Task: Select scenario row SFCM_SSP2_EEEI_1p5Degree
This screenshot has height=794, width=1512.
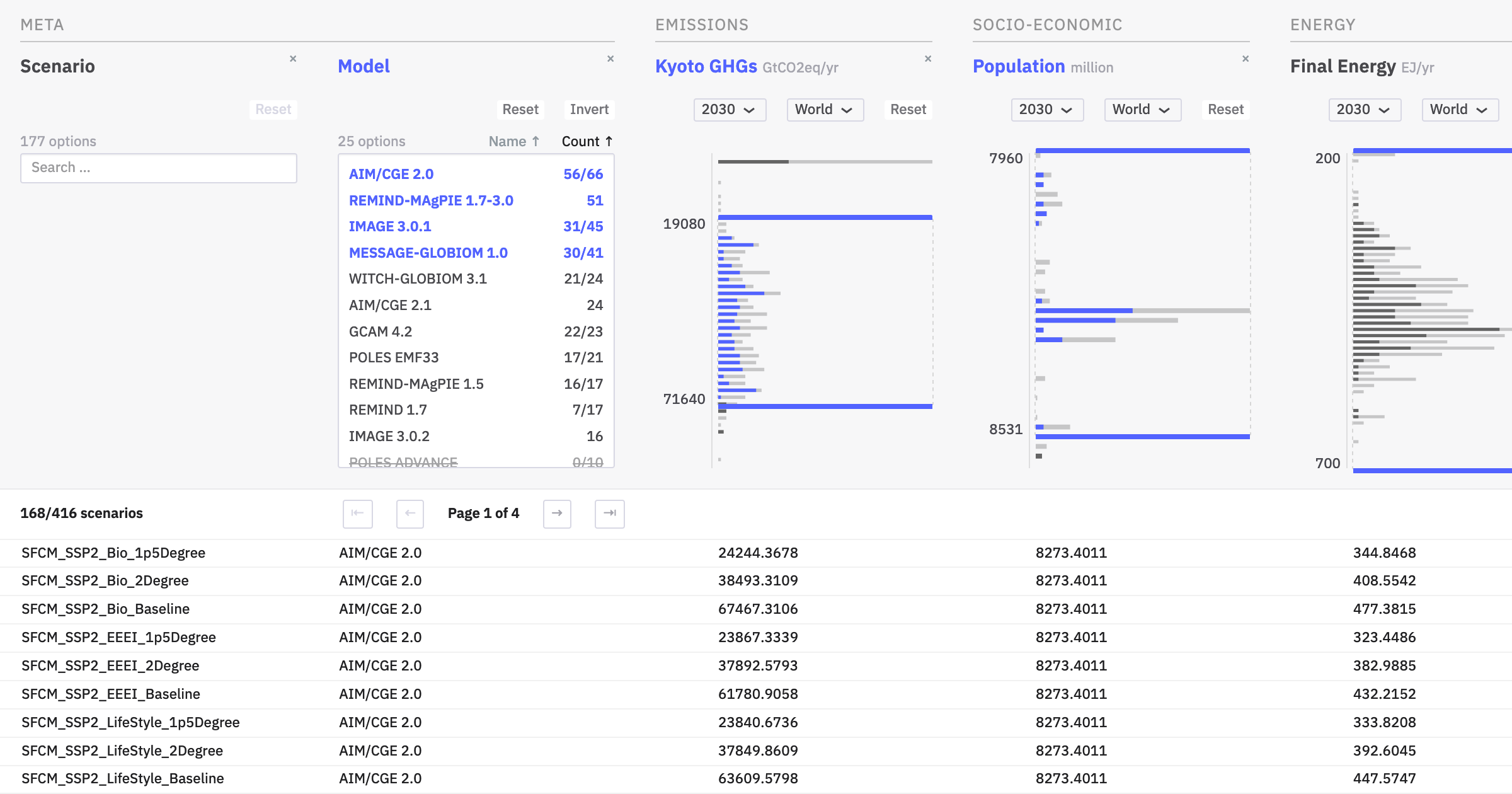Action: [x=756, y=638]
